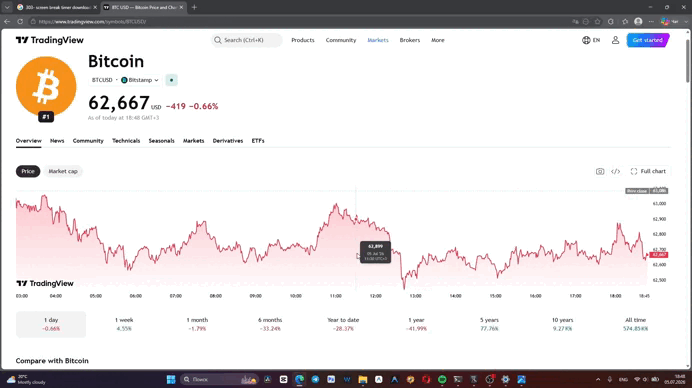Click the orange Bitcoin logo
692x388 pixels.
coord(46,87)
